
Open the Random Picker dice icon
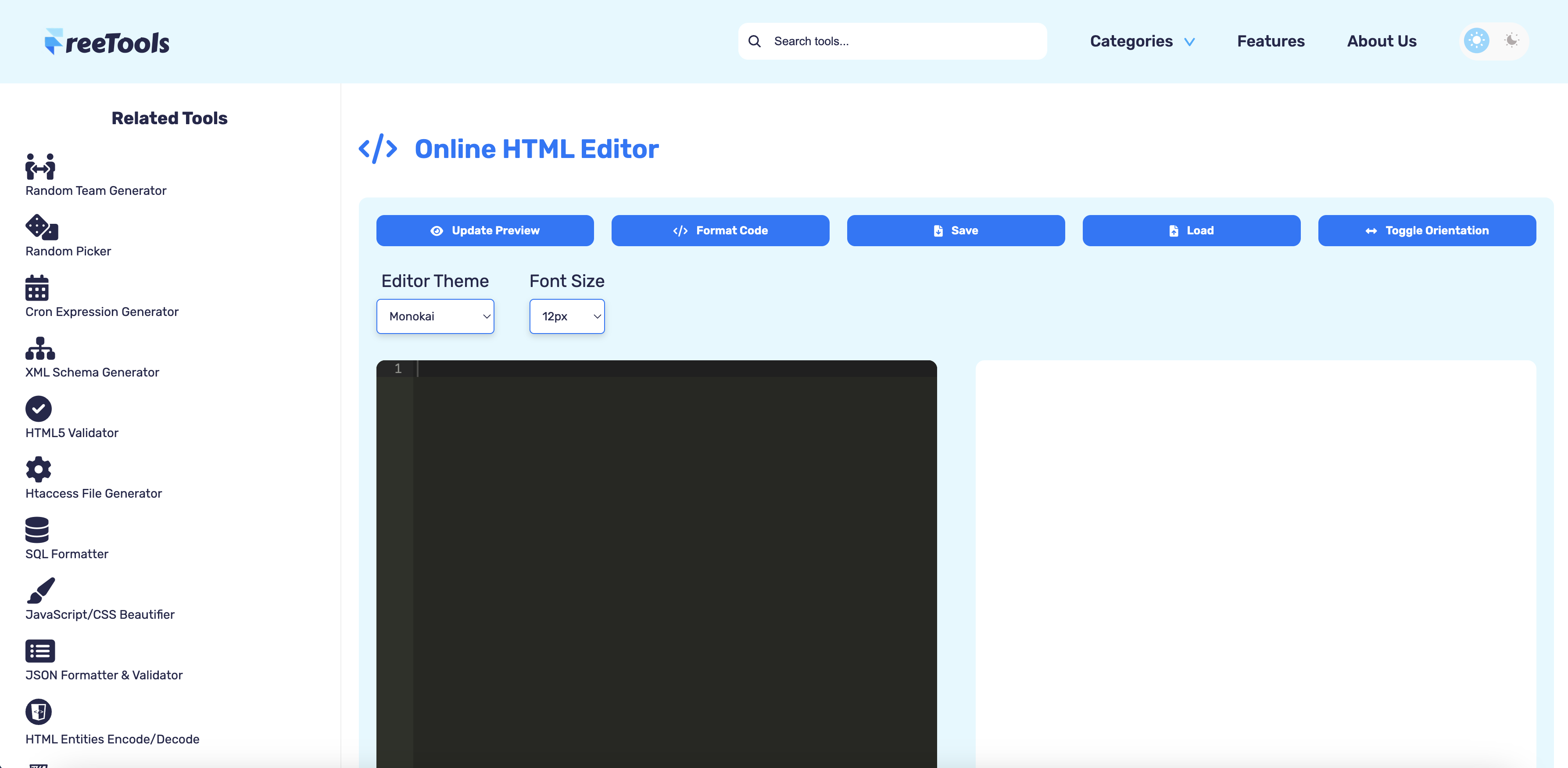click(x=41, y=226)
